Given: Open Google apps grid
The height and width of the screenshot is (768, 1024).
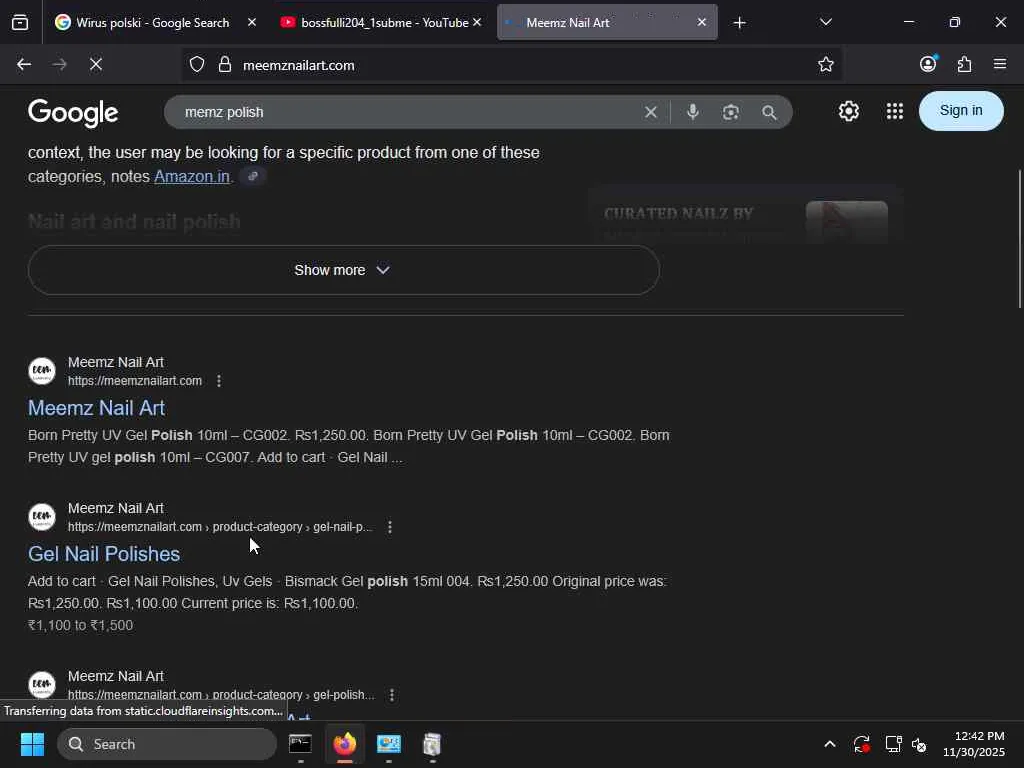Looking at the screenshot, I should 895,111.
